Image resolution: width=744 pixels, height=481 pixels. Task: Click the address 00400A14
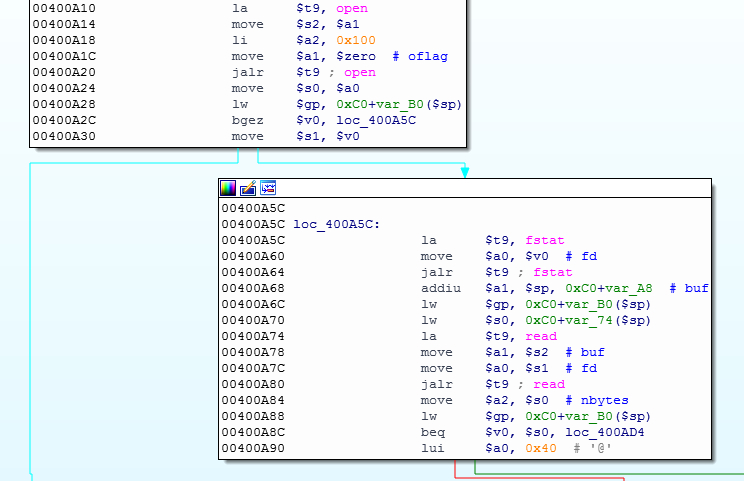tap(64, 24)
